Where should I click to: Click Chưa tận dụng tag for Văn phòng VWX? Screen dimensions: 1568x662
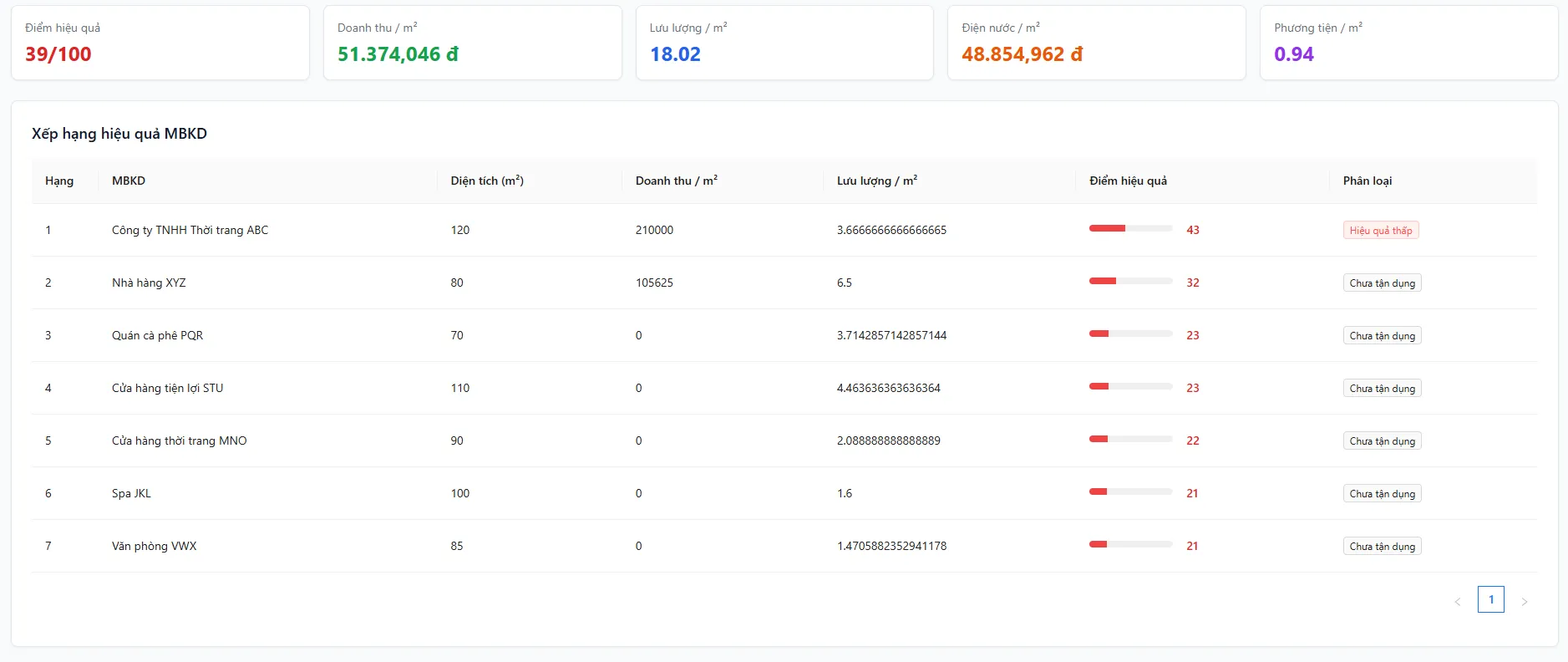[1383, 546]
